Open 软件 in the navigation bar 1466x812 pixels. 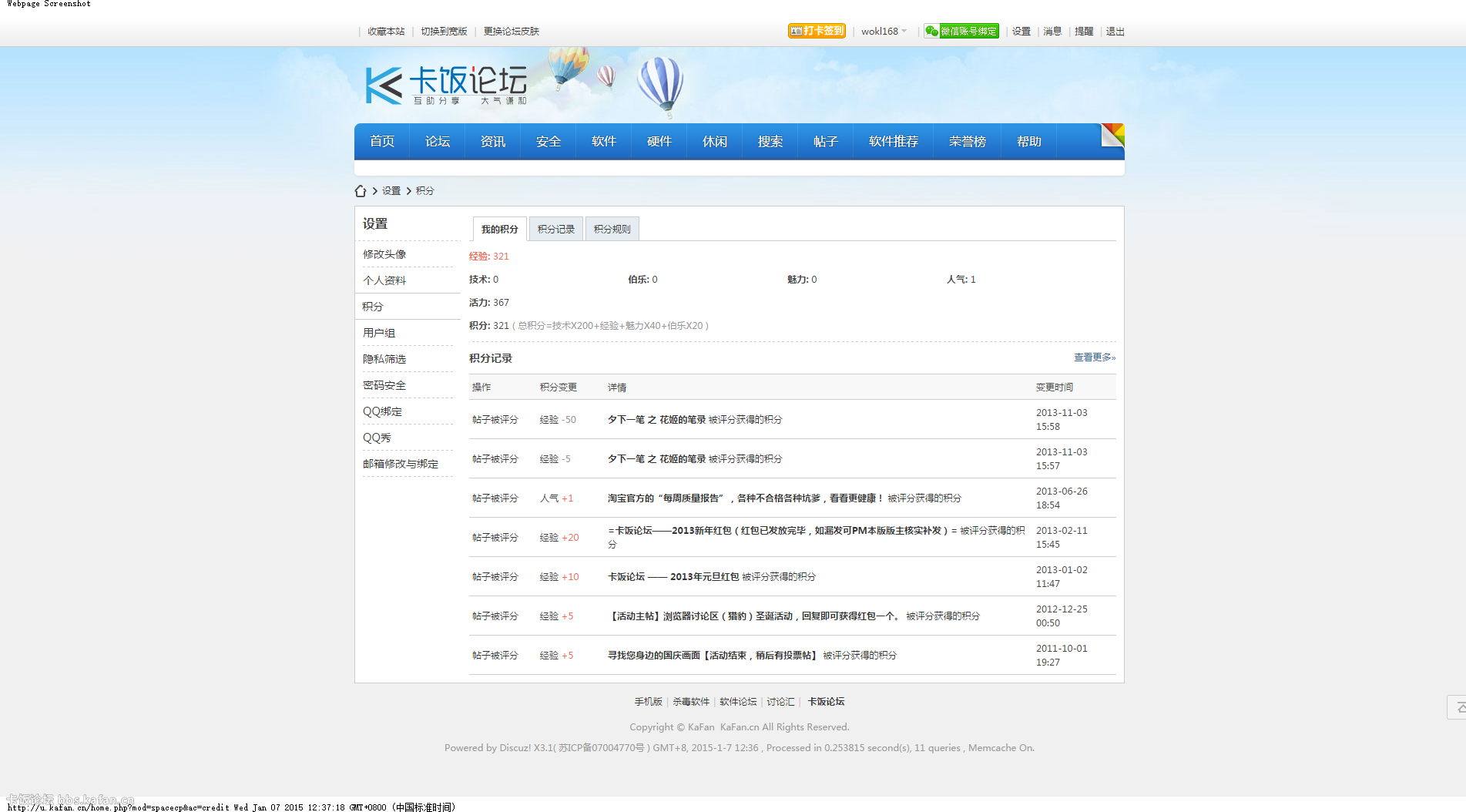(604, 142)
